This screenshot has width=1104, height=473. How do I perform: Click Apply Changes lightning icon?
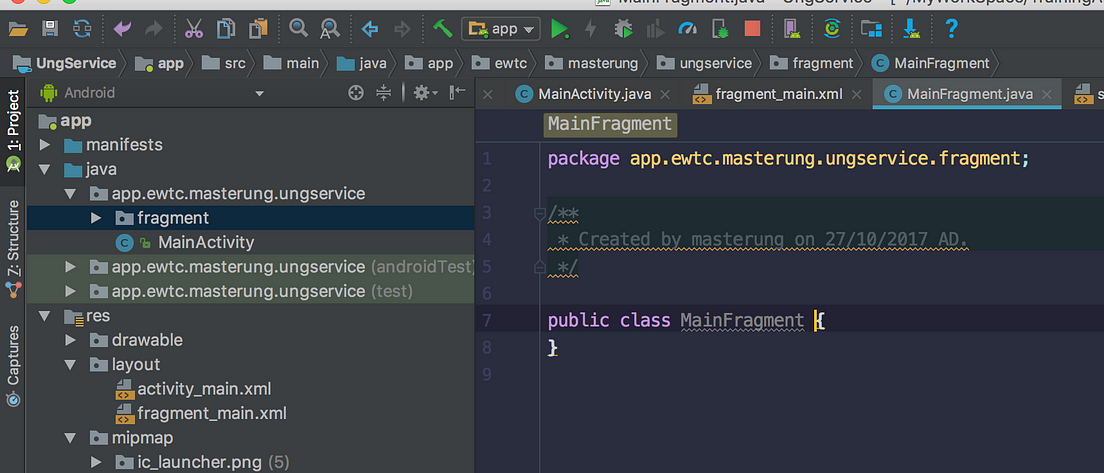click(591, 29)
